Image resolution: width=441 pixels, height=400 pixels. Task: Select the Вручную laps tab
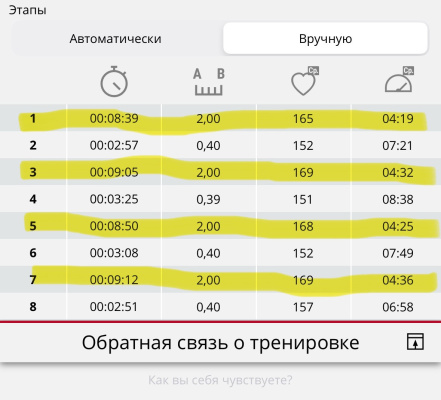coord(325,39)
